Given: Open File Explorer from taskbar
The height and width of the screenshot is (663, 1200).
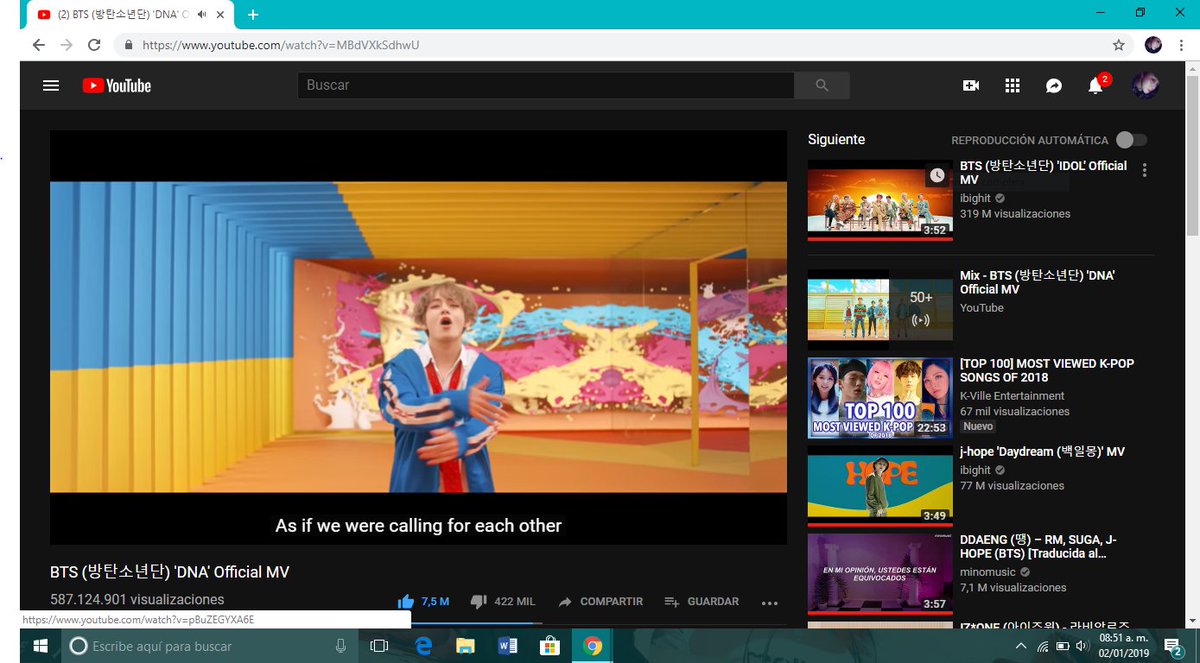Looking at the screenshot, I should point(465,646).
